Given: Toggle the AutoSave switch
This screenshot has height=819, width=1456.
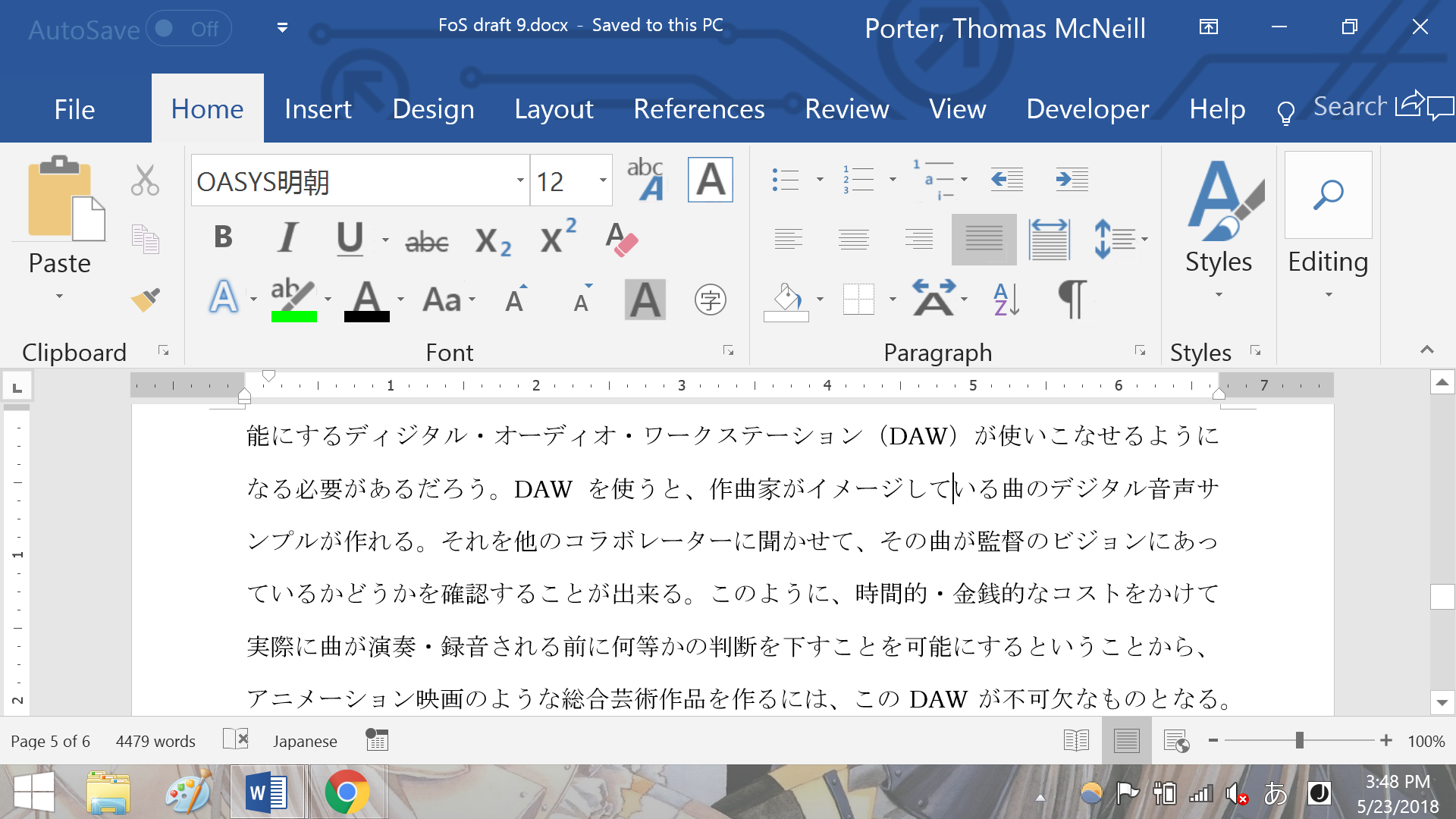Looking at the screenshot, I should [x=188, y=29].
